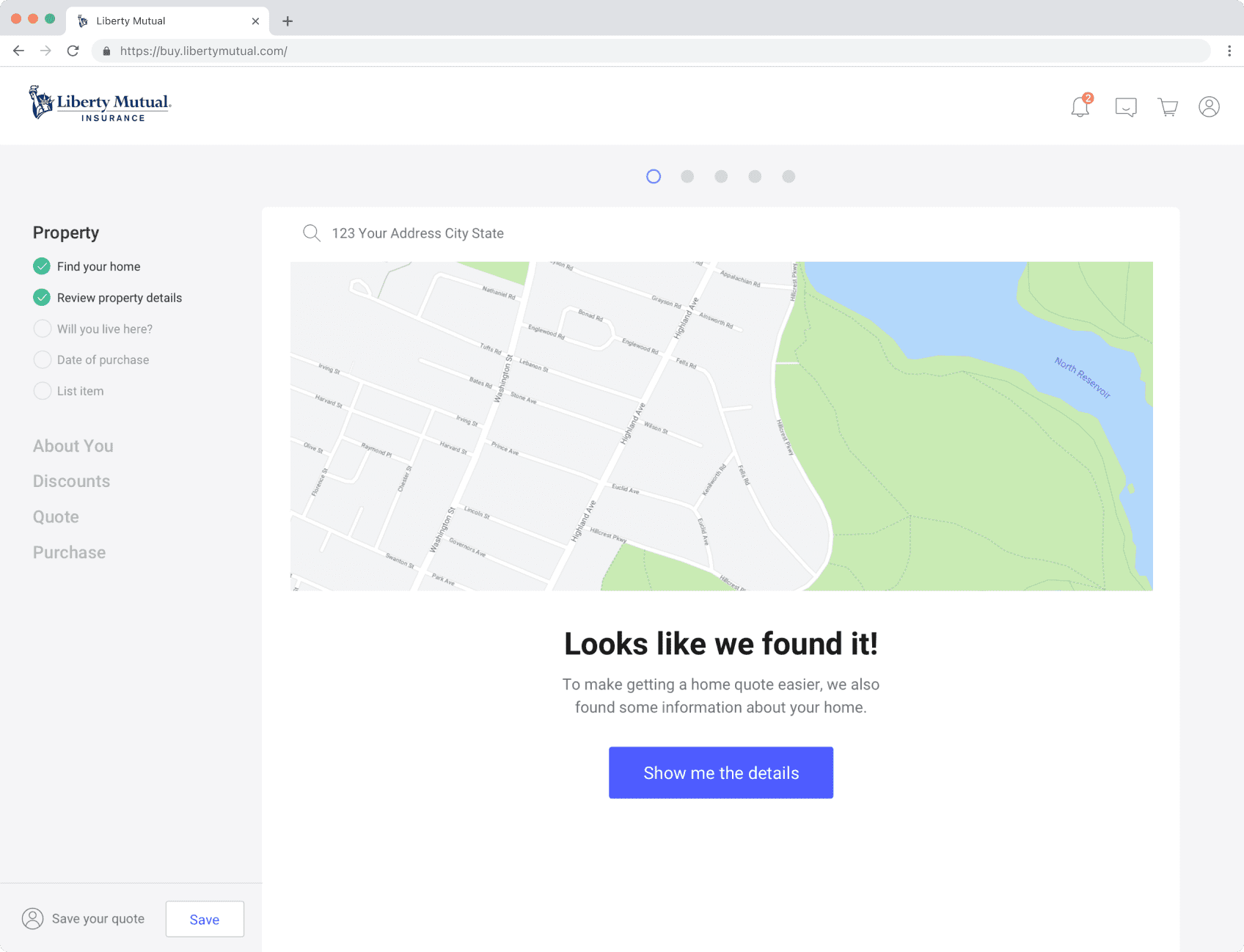Select the 'Will you live here?' step circle
The height and width of the screenshot is (952, 1244).
[x=43, y=329]
